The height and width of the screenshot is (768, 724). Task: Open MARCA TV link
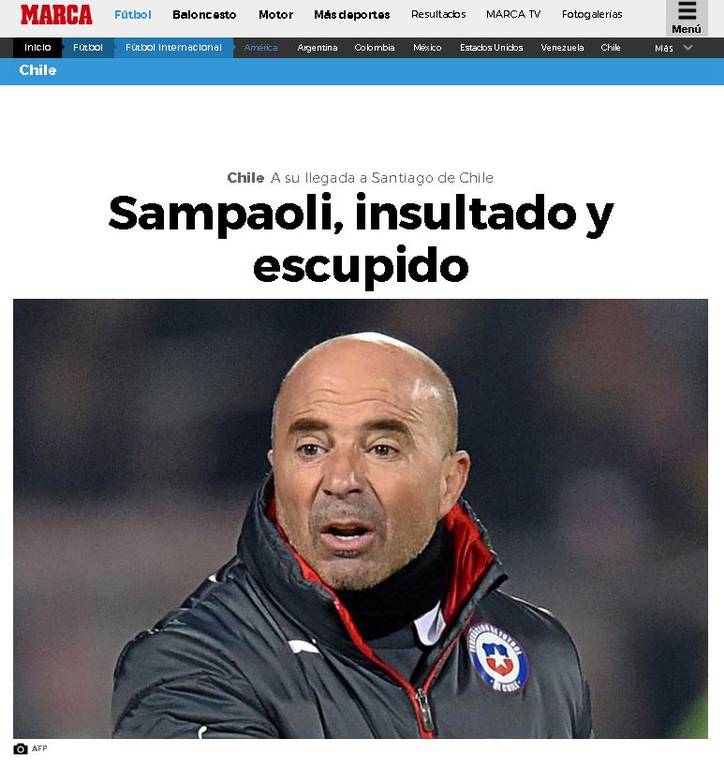pyautogui.click(x=513, y=15)
